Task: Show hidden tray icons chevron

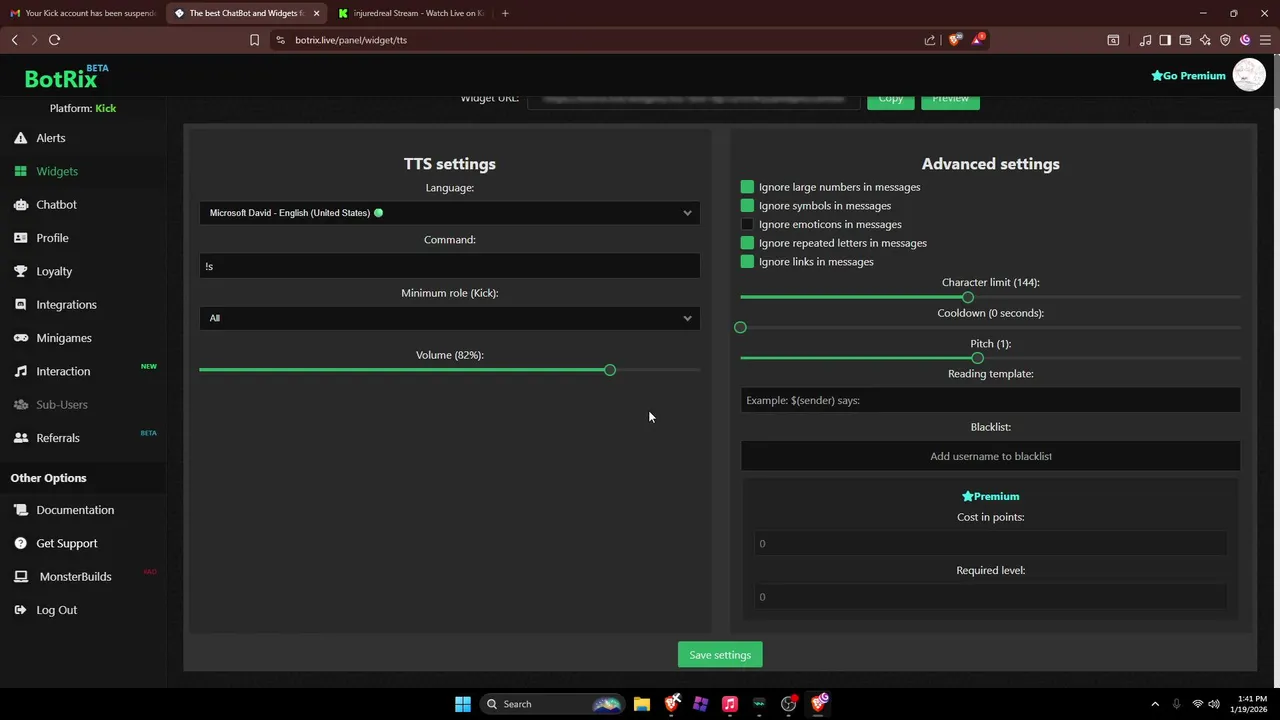Action: click(1155, 704)
